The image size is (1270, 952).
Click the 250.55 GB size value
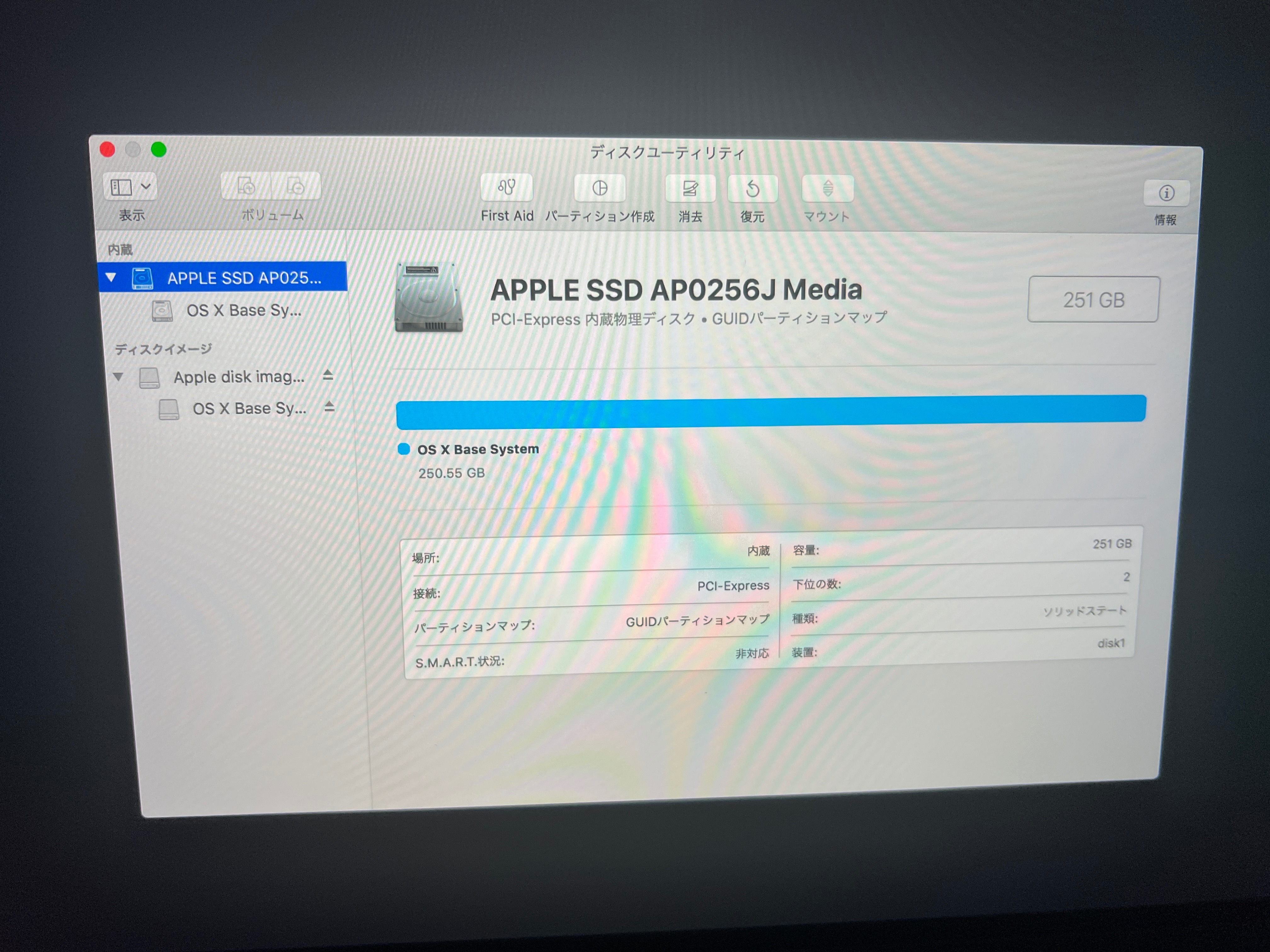point(451,473)
